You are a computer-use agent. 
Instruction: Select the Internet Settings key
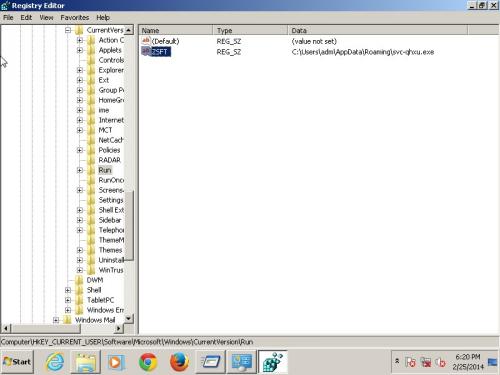tap(111, 120)
